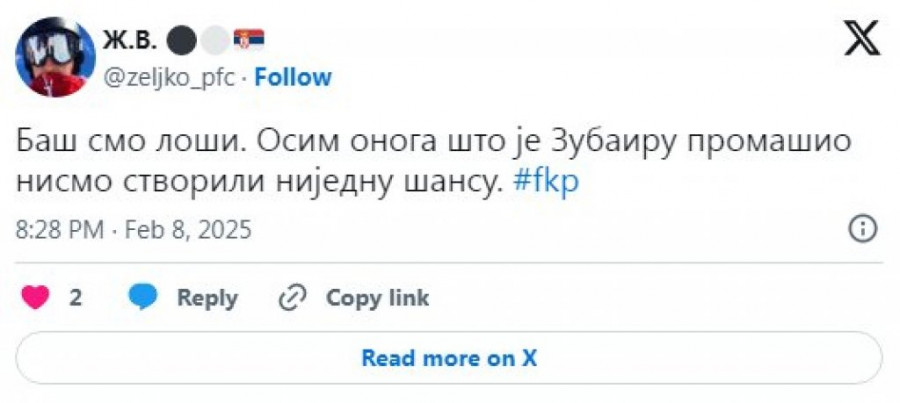Click the 8:28 PM · Feb 8, 2025 timestamp

coord(134,230)
